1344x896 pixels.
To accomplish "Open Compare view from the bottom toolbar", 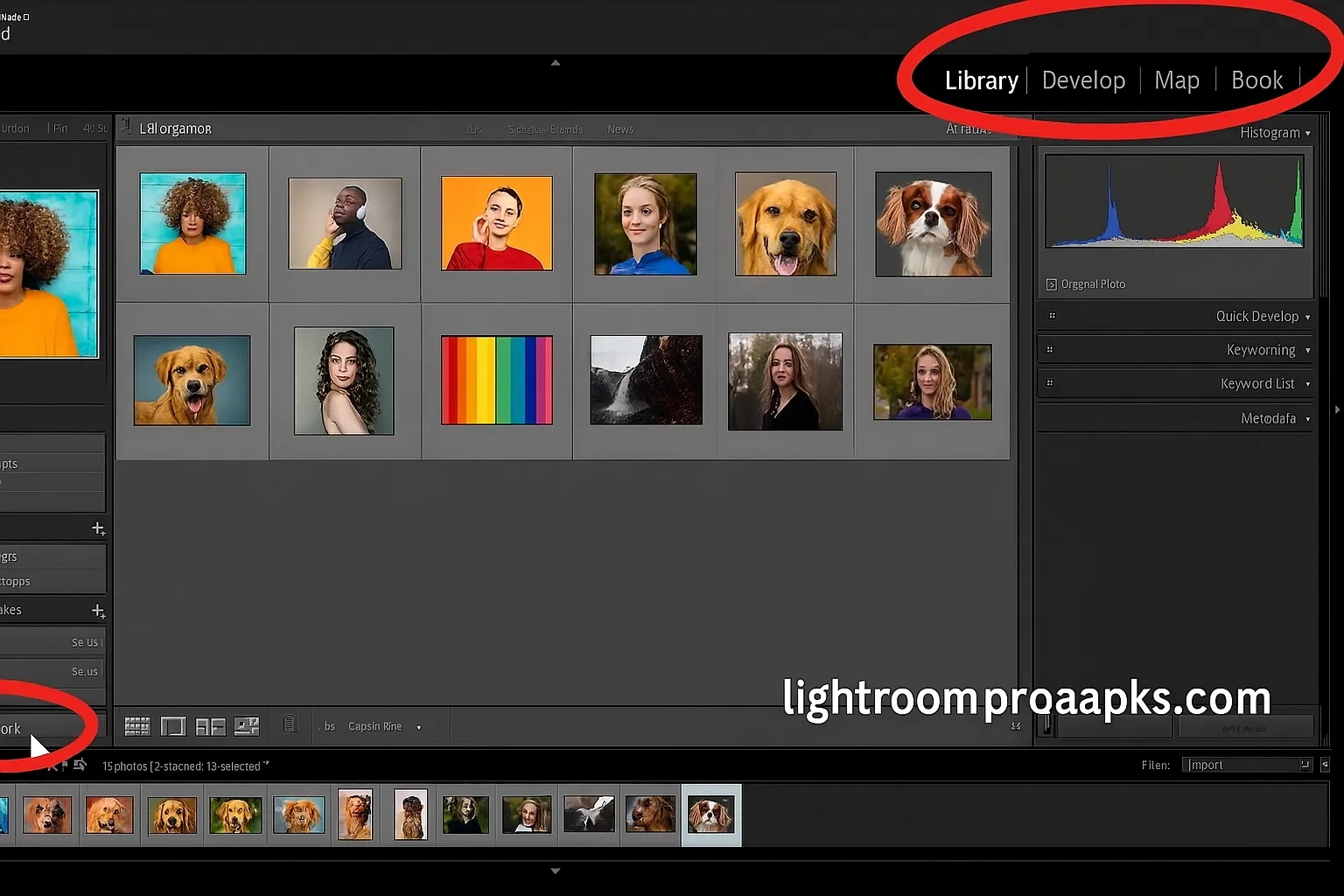I will click(209, 726).
